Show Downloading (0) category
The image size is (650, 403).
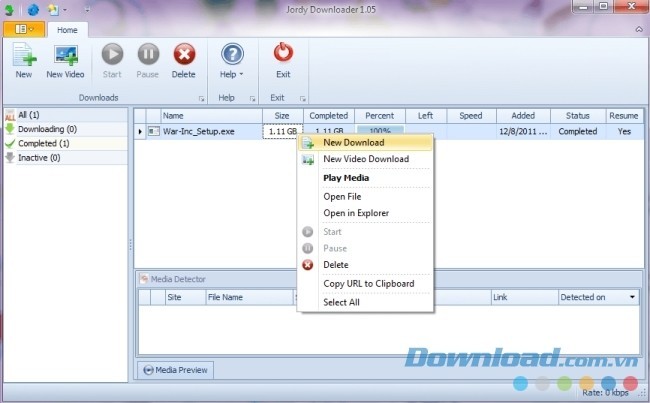point(66,129)
